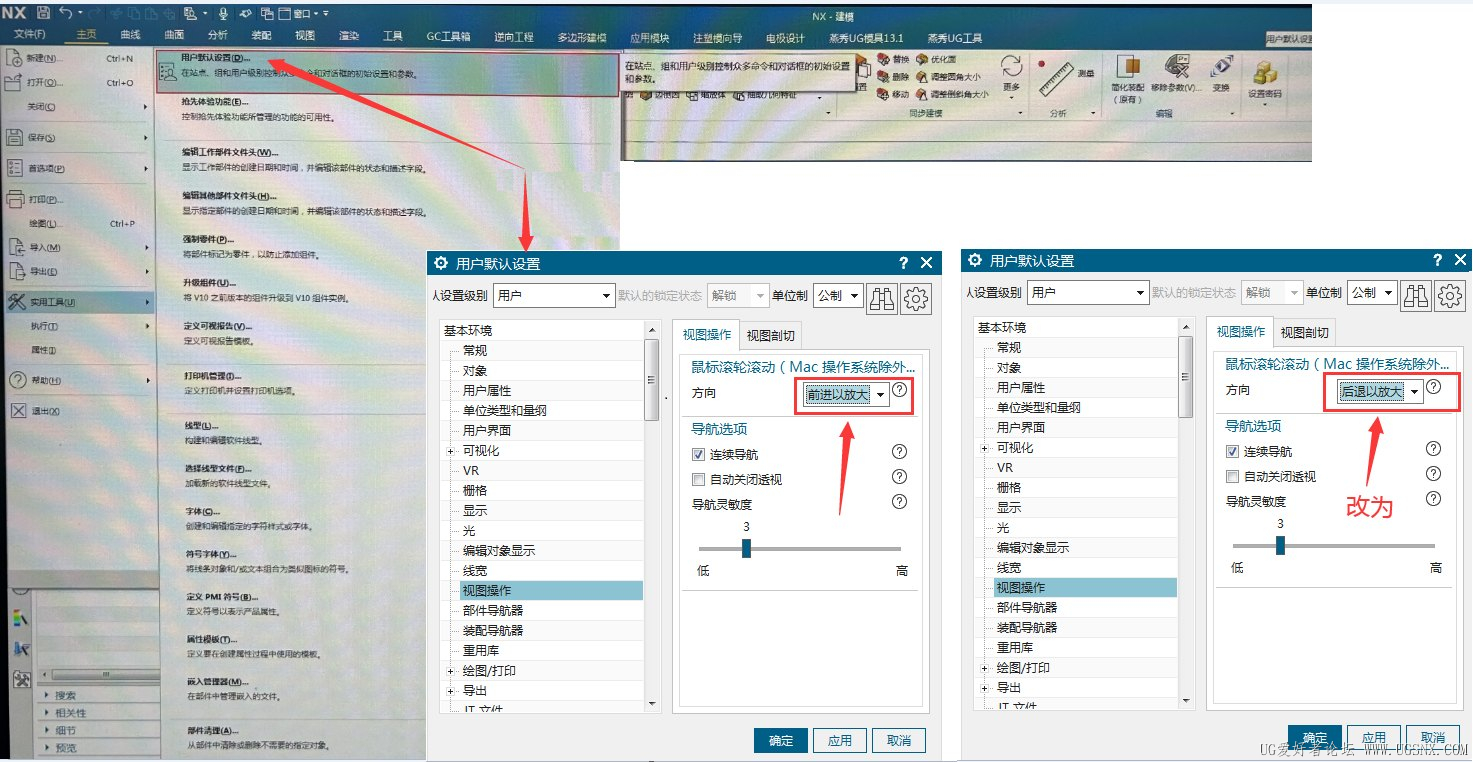
Task: Expand 绘图/打印 tree node in middle dialog
Action: 451,671
